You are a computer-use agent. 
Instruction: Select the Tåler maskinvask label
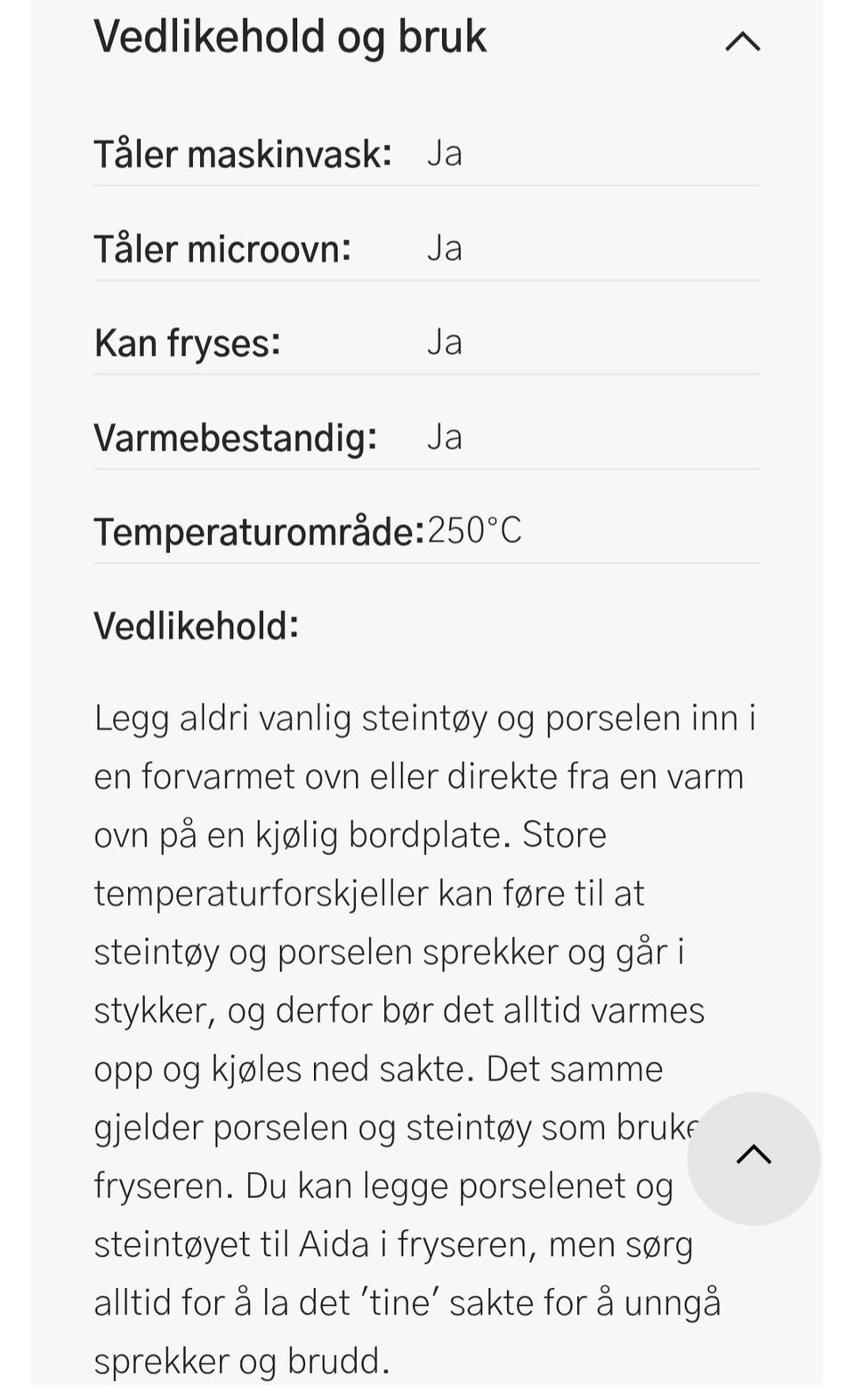pos(243,154)
